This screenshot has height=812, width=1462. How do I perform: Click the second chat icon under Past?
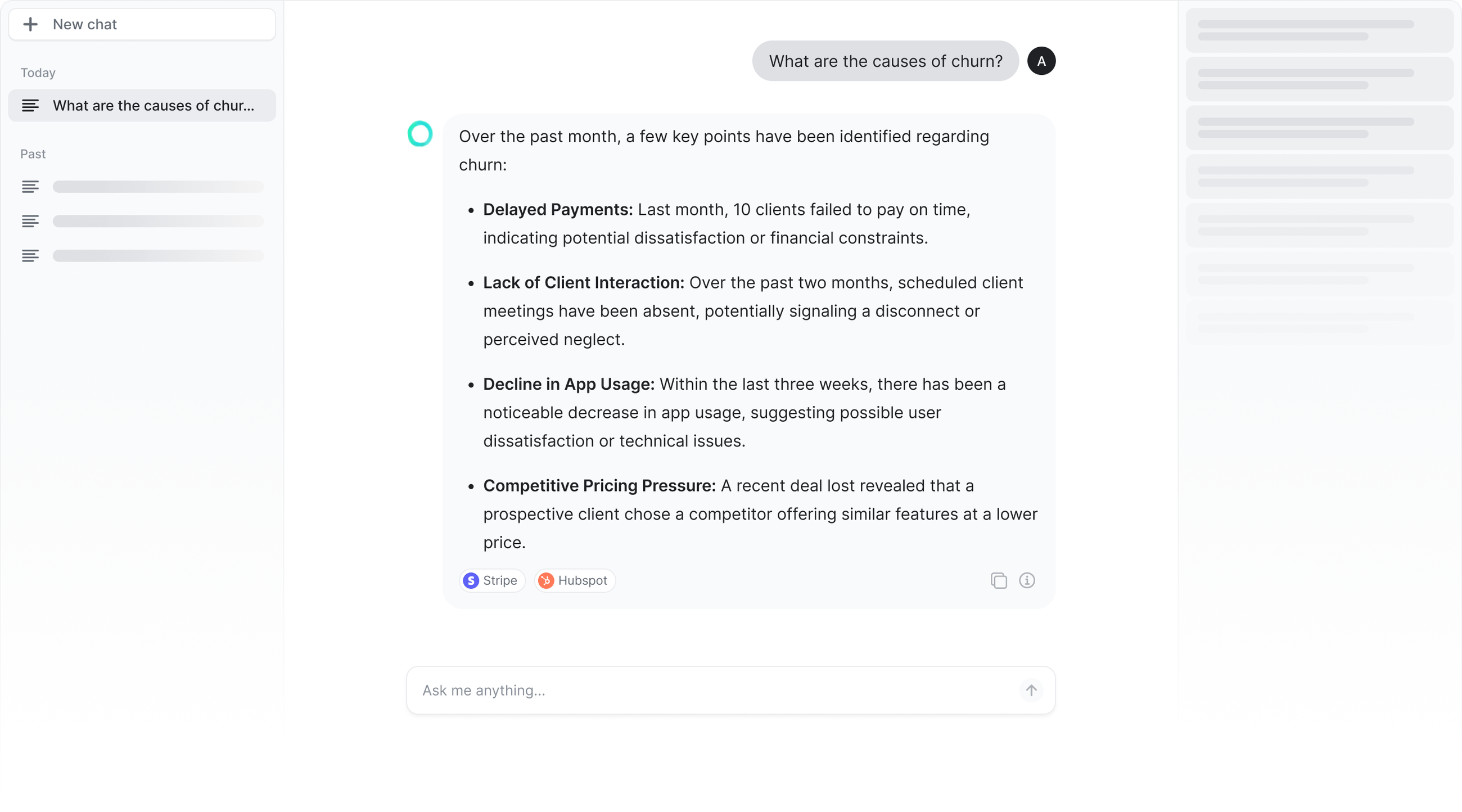(31, 221)
